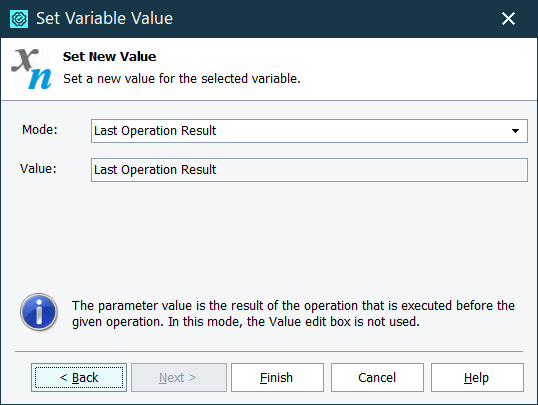Viewport: 538px width, 405px height.
Task: Click the 'Set a new value' description text
Action: [x=182, y=79]
